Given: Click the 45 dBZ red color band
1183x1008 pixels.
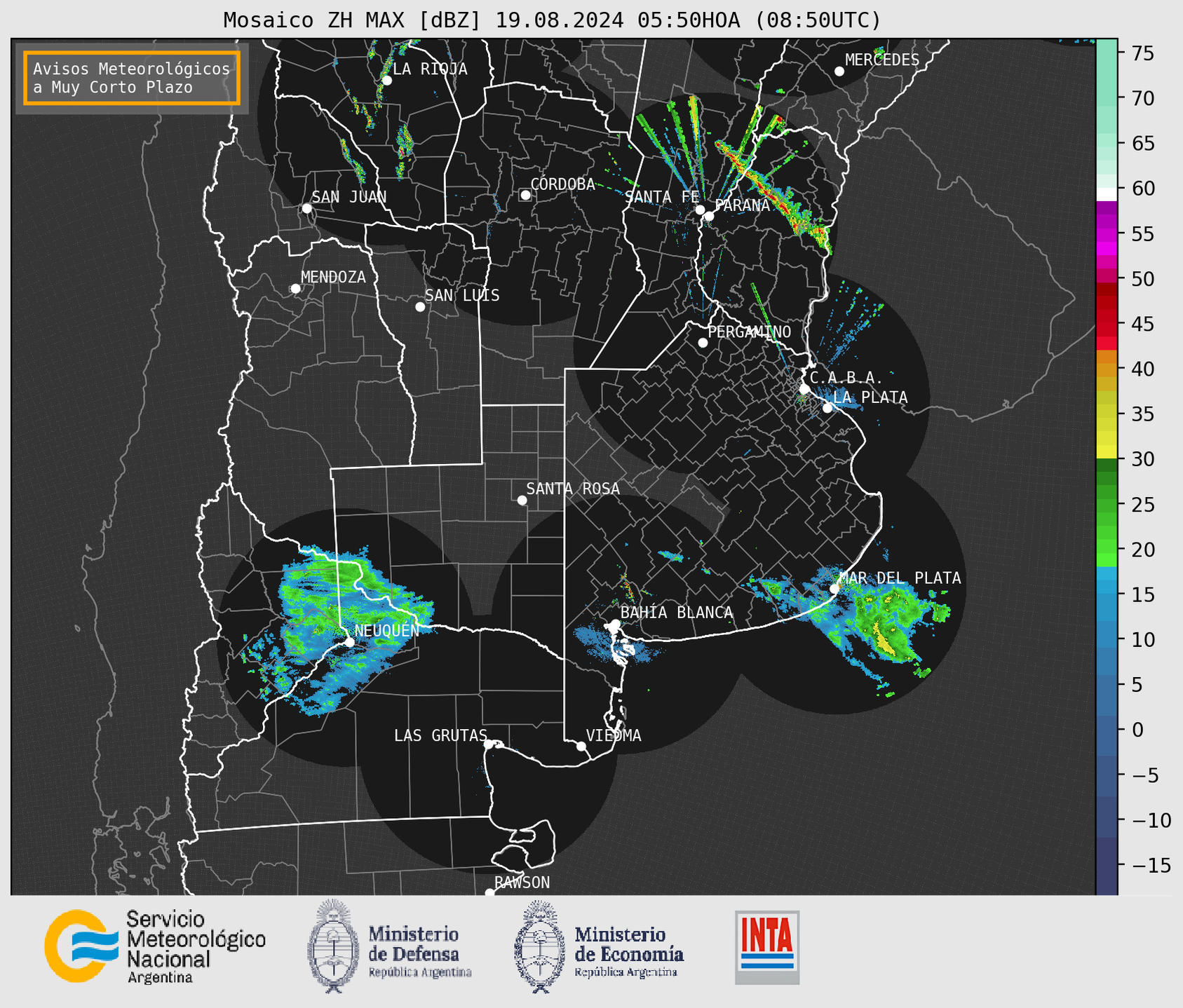Looking at the screenshot, I should [1107, 324].
